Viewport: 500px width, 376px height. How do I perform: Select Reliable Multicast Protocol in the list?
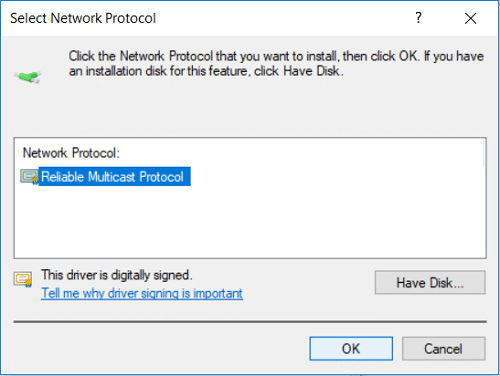click(x=112, y=177)
